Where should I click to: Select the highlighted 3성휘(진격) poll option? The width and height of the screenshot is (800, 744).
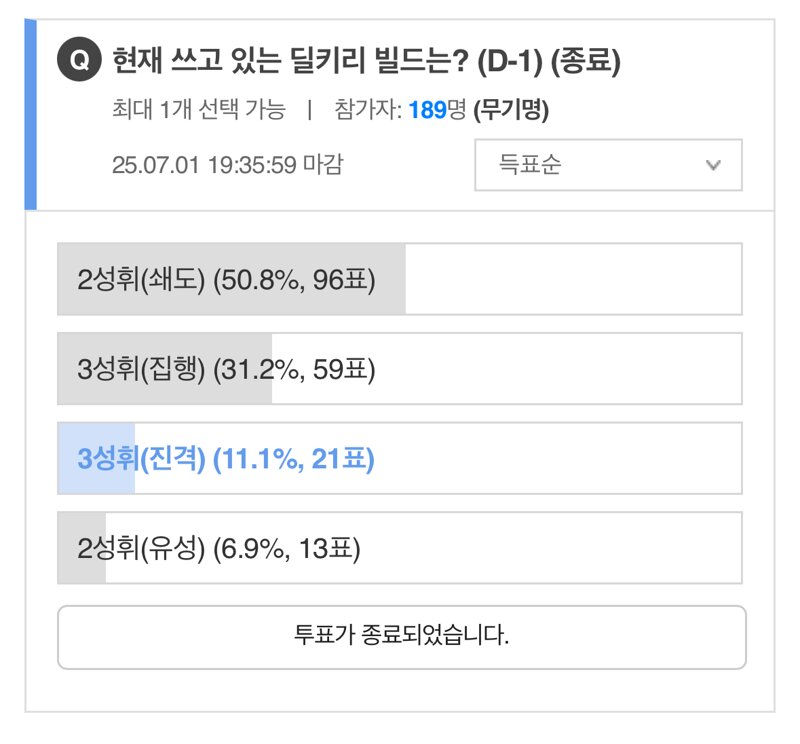point(399,458)
